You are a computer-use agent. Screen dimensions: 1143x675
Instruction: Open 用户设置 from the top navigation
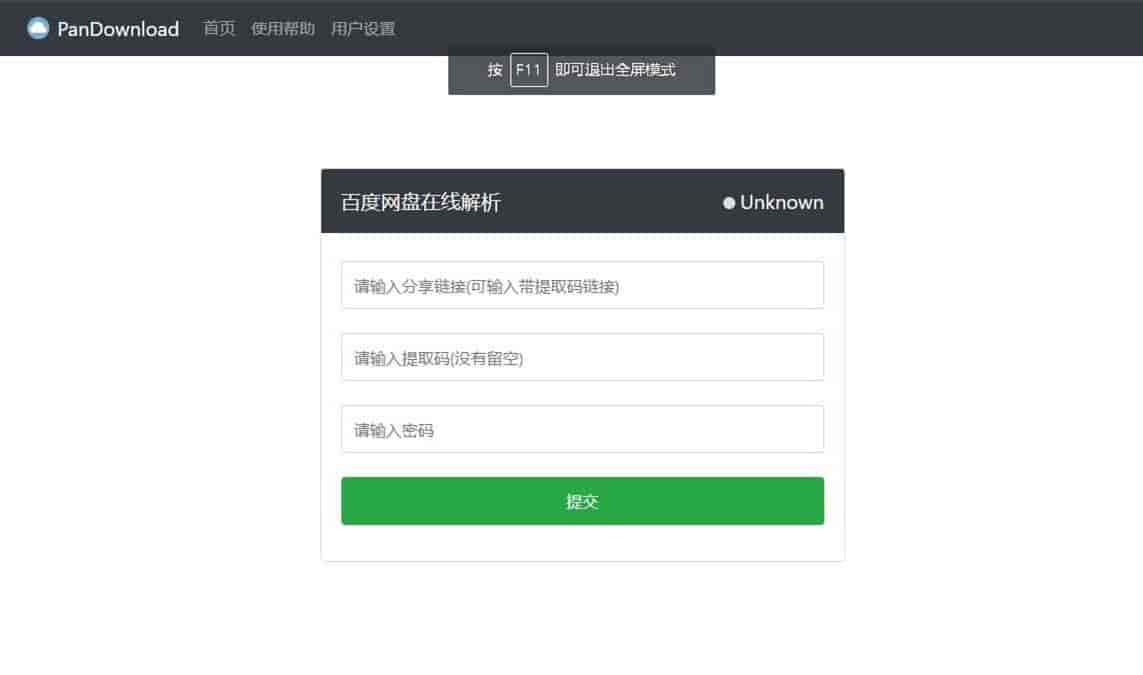coord(363,28)
